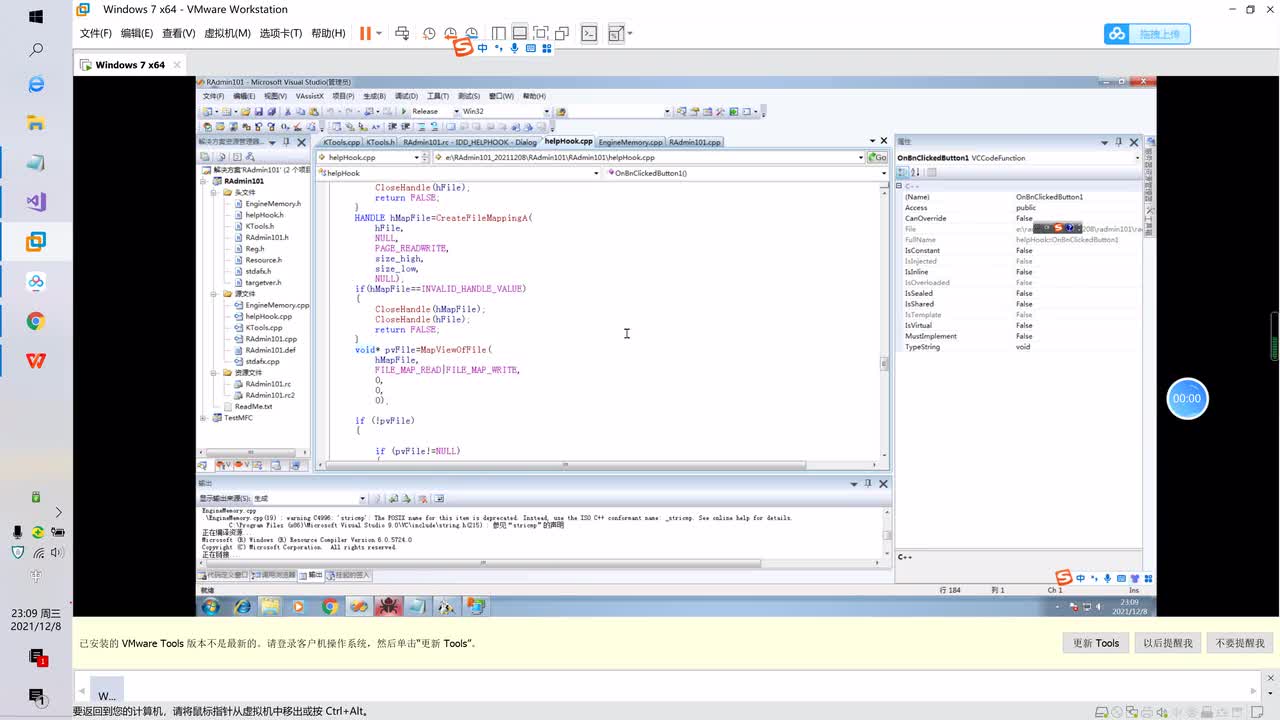Pause the virtual machine in VMware

click(x=365, y=33)
